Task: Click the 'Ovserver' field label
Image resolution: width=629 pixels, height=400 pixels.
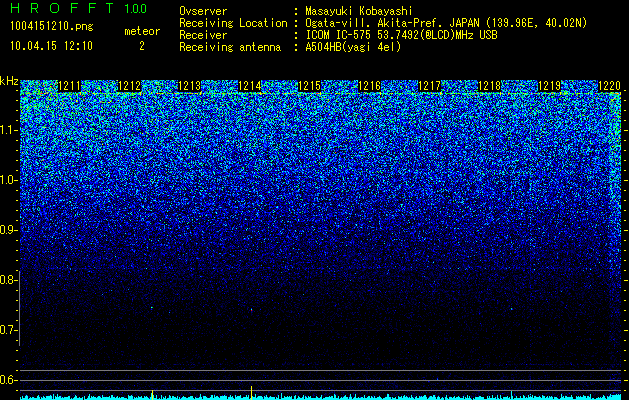Action: pyautogui.click(x=203, y=11)
